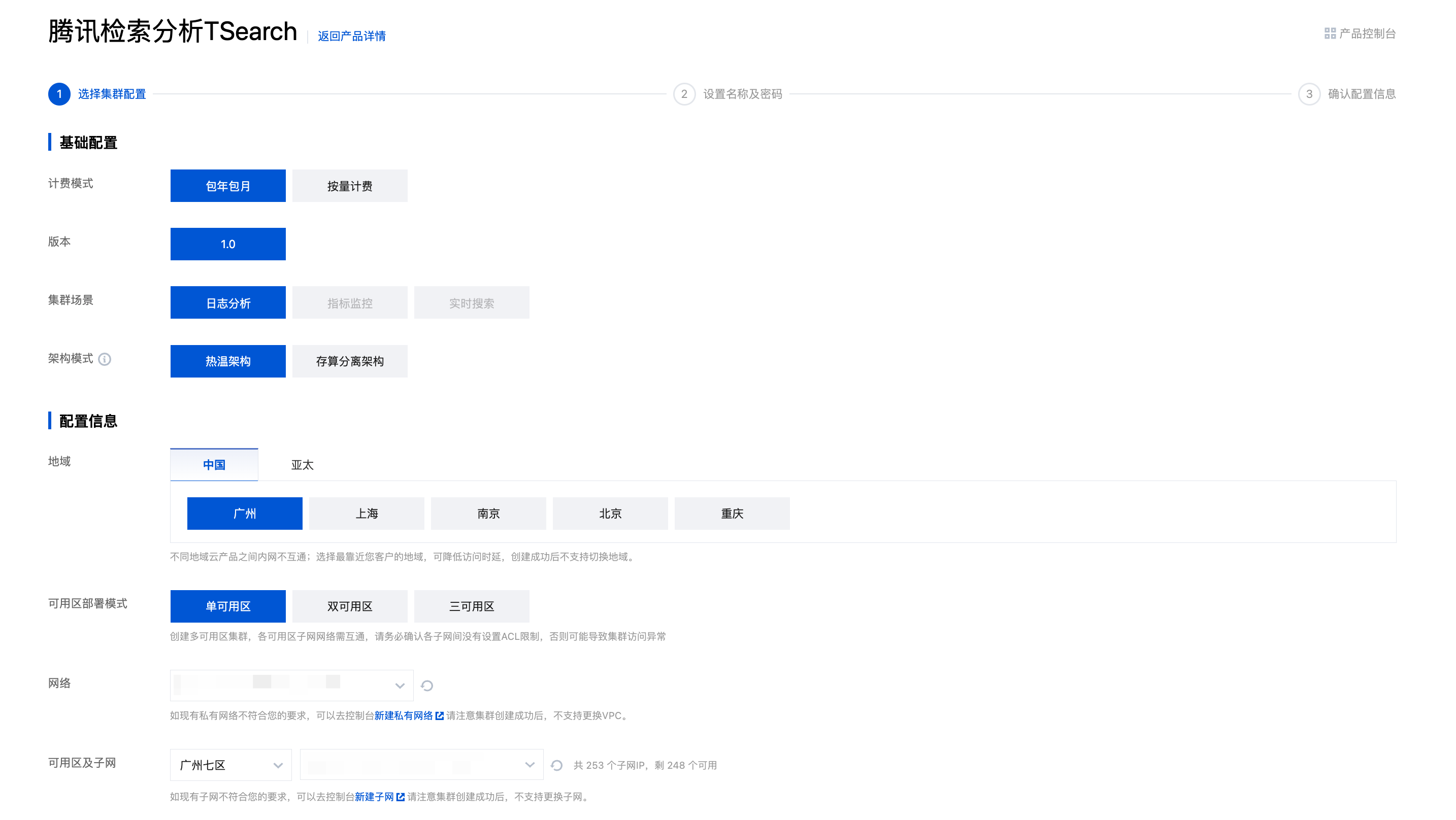Click the 地域 field label
This screenshot has width=1456, height=820.
[59, 461]
